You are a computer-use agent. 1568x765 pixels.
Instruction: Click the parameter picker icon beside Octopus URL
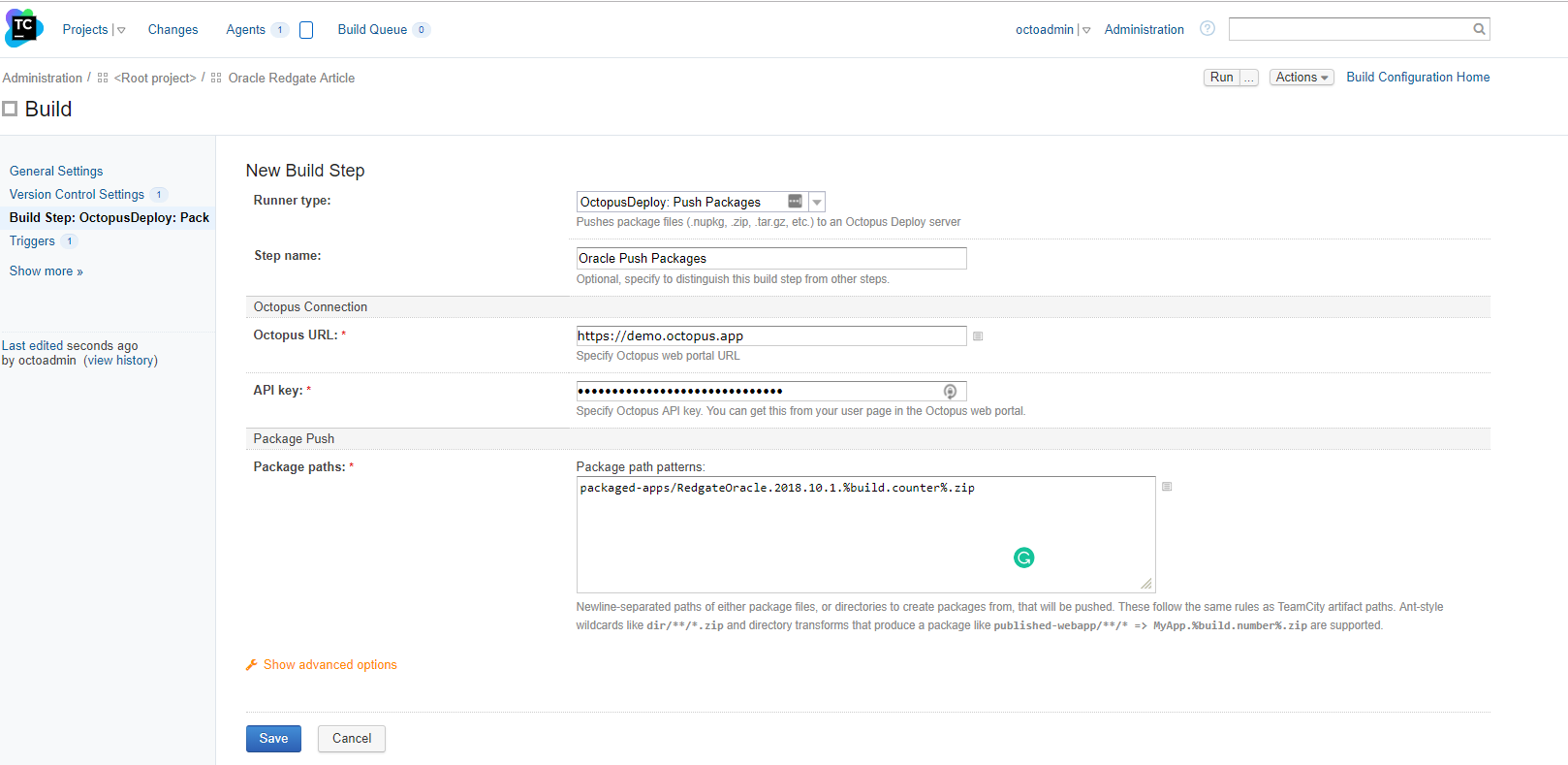[x=978, y=336]
